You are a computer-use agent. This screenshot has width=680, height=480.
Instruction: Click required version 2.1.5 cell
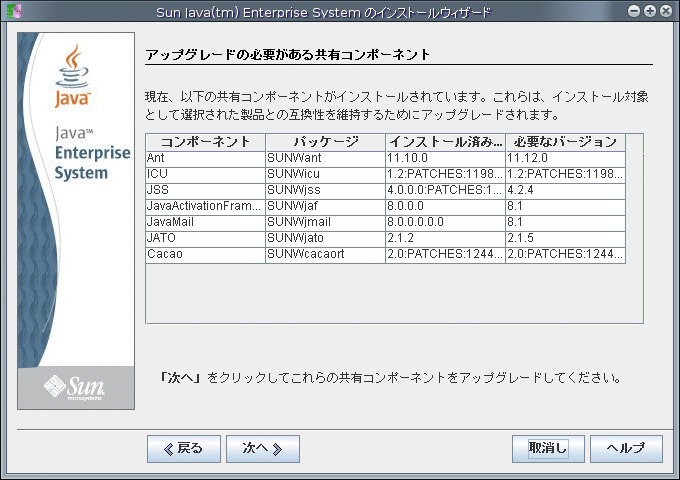[x=566, y=238]
